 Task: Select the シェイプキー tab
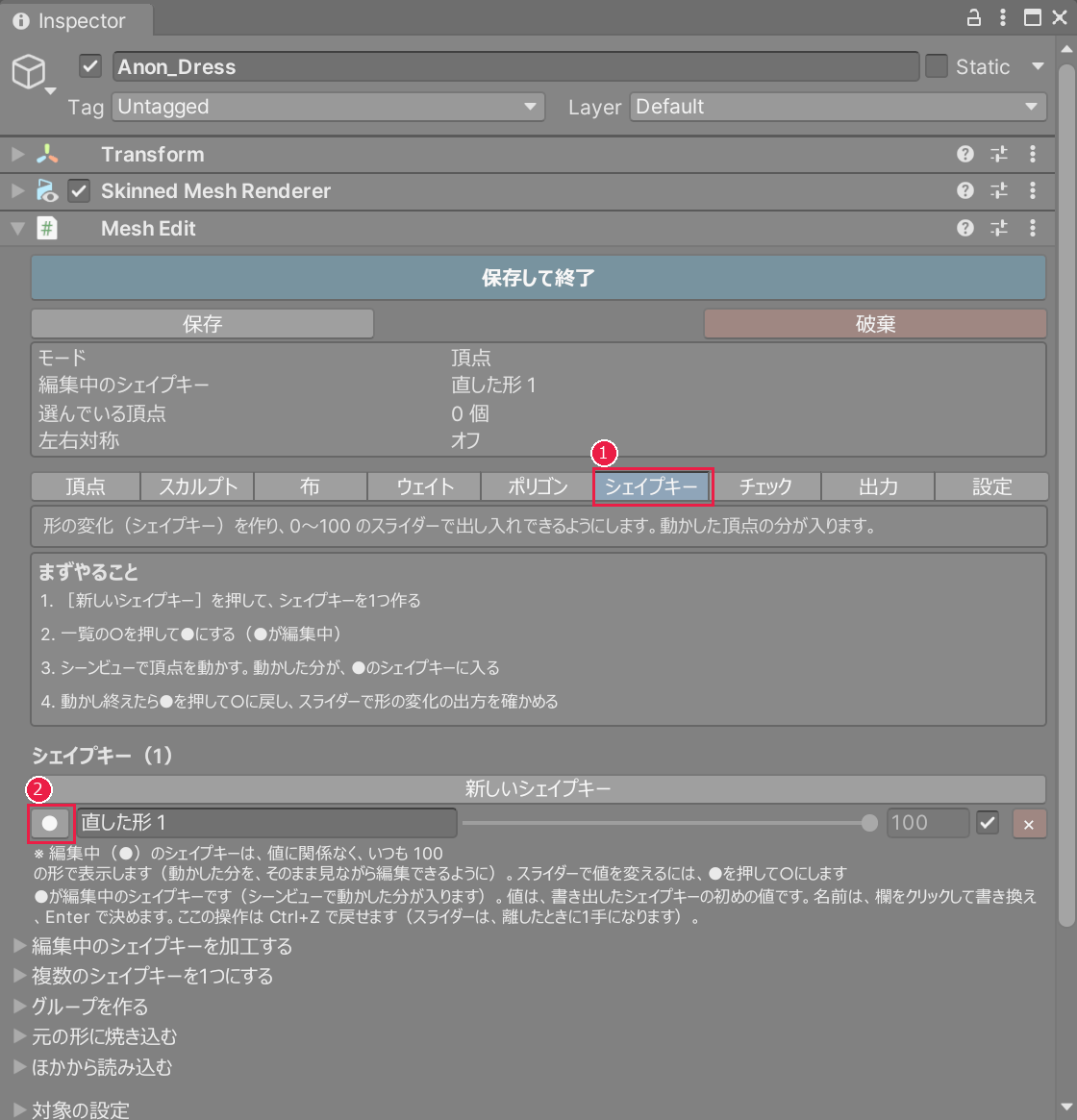[652, 486]
